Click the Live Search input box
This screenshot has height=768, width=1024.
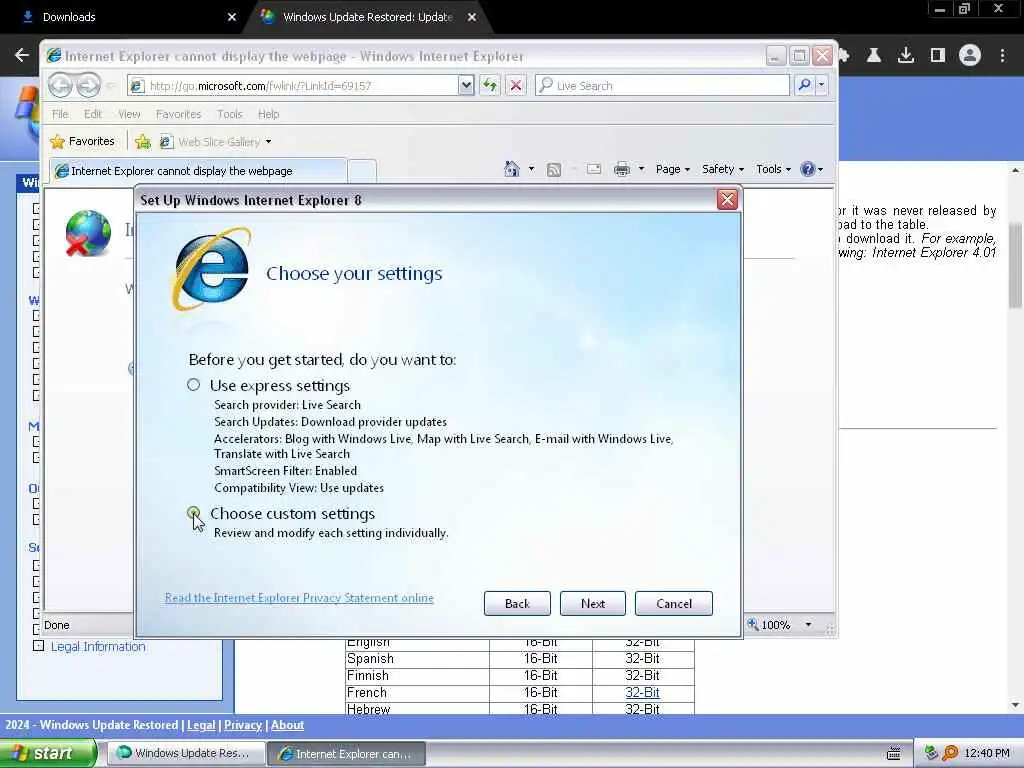663,86
